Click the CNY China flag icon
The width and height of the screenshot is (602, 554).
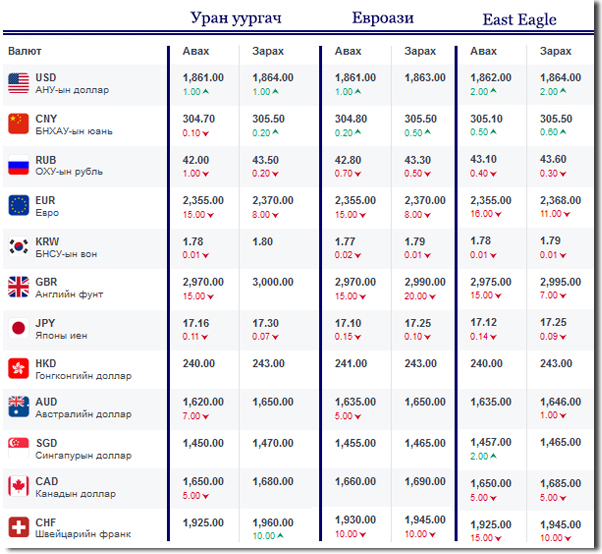(x=18, y=124)
